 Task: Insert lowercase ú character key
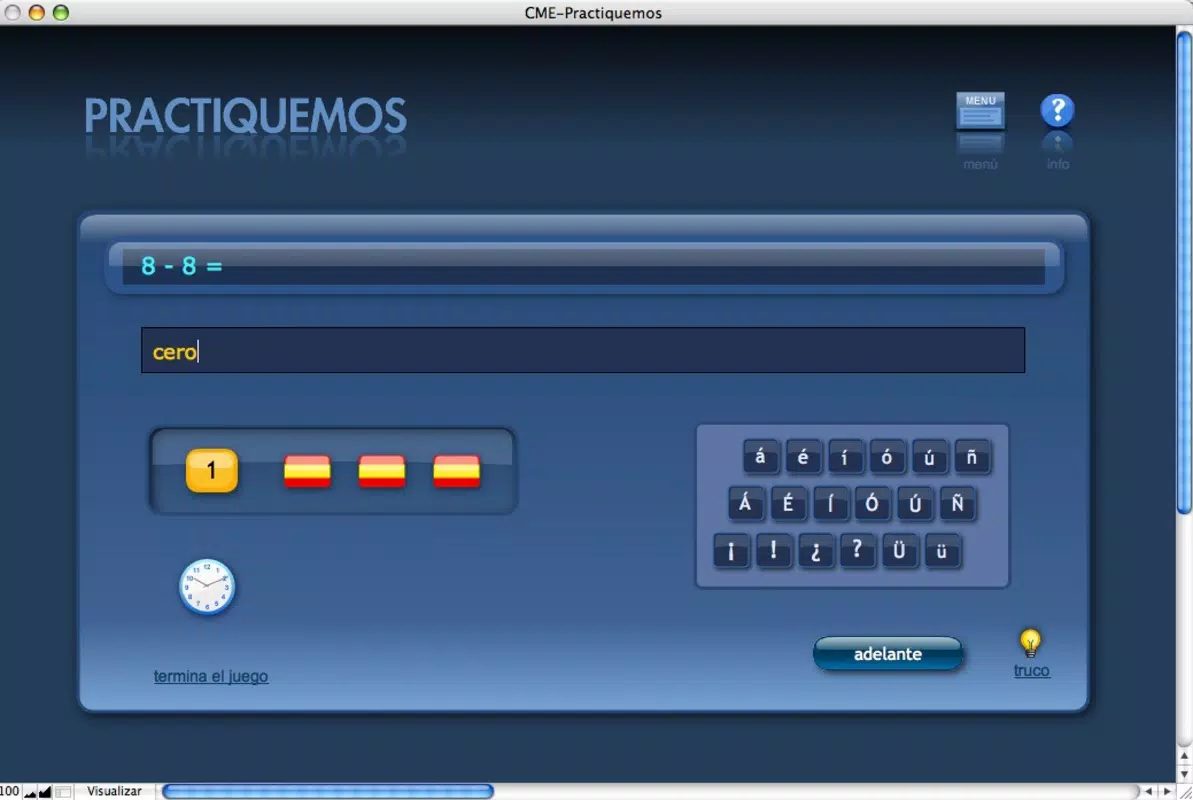tap(929, 457)
